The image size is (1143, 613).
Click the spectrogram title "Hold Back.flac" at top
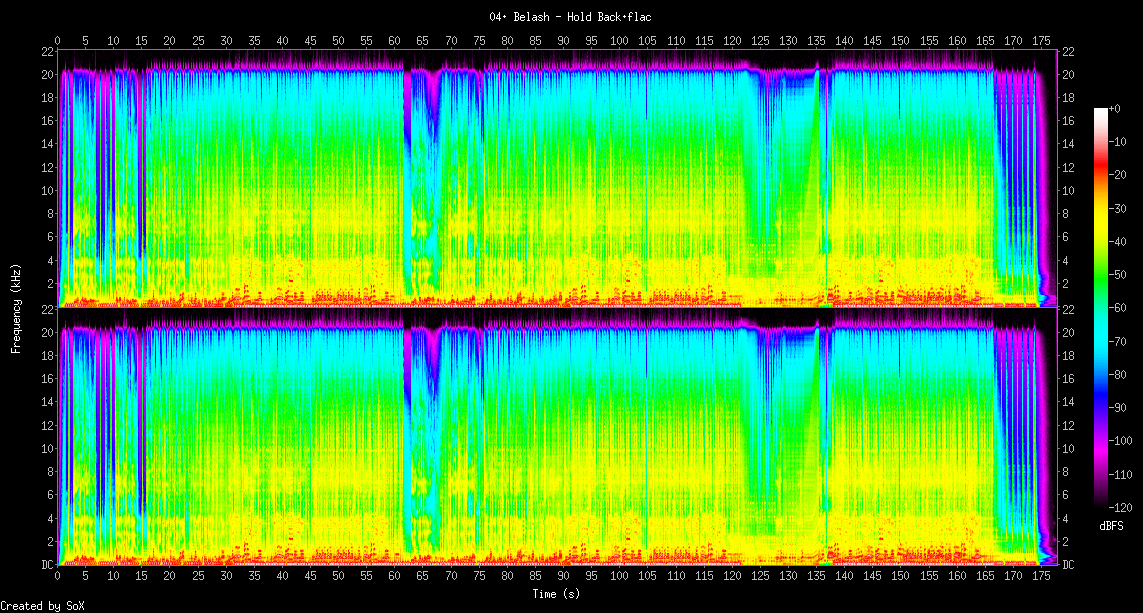pos(571,17)
